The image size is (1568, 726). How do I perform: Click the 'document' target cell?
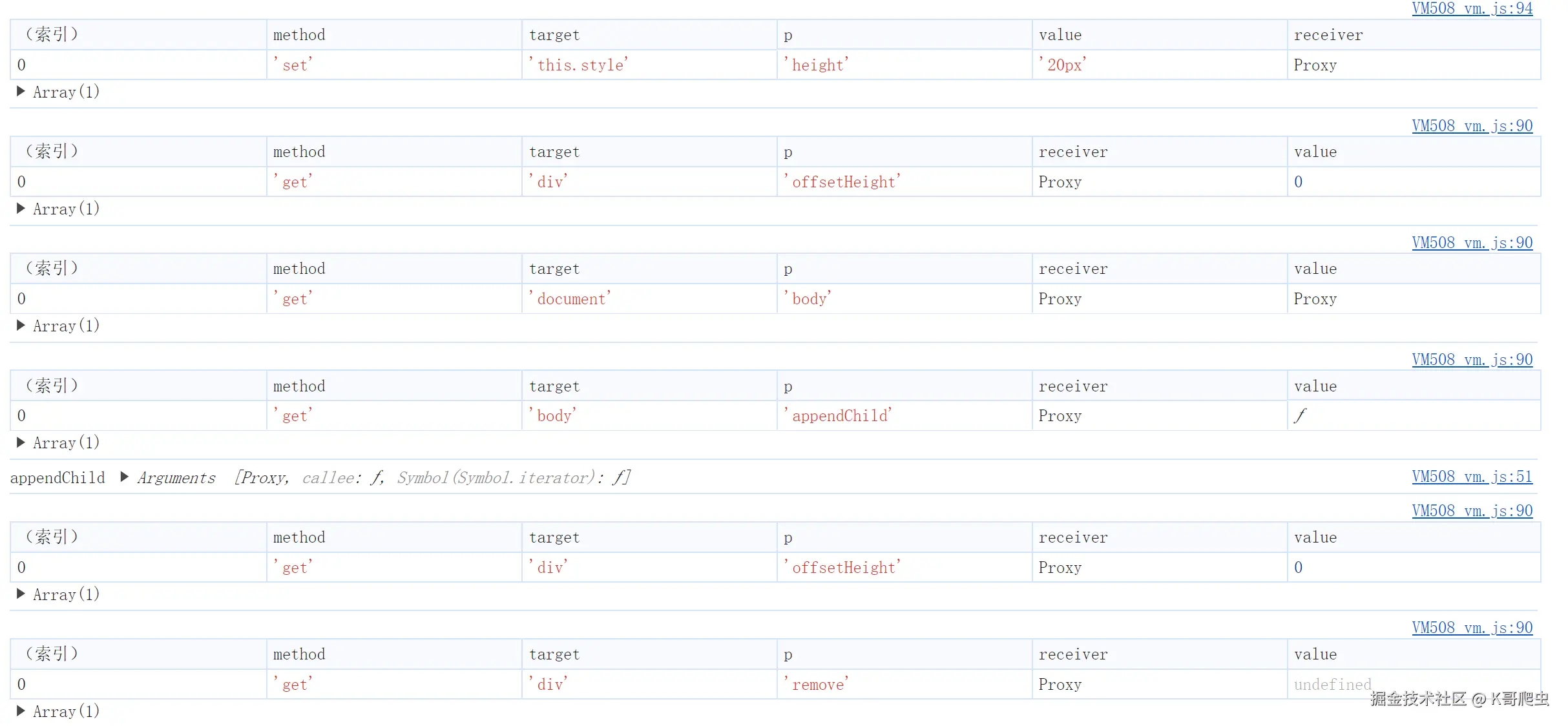click(569, 299)
